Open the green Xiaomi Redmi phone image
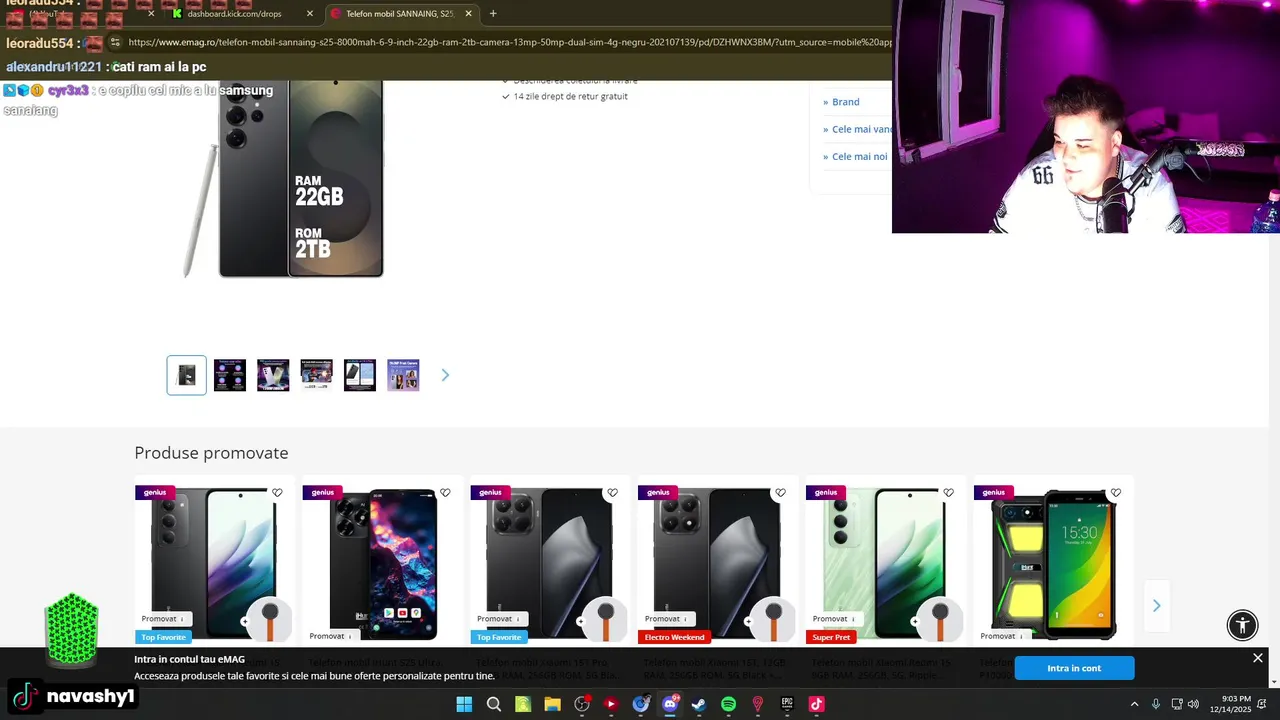 click(x=885, y=563)
